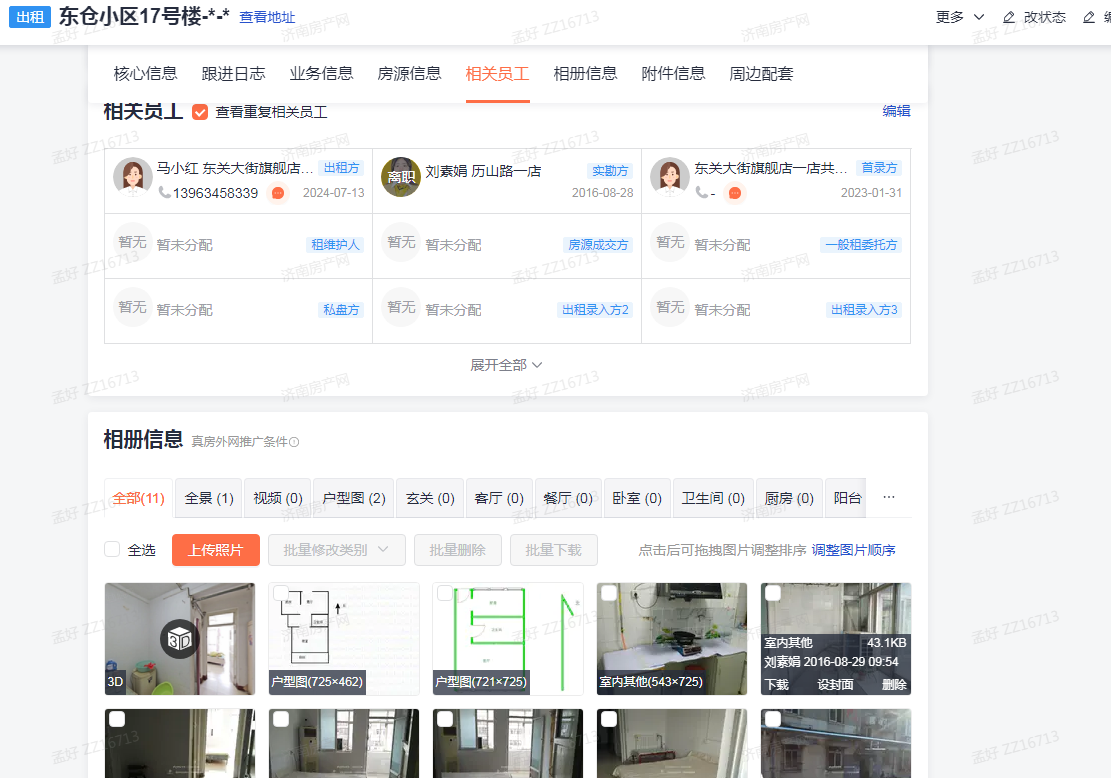Click 暂无 avatar in 一般租委托方 row
This screenshot has width=1111, height=778.
670,242
